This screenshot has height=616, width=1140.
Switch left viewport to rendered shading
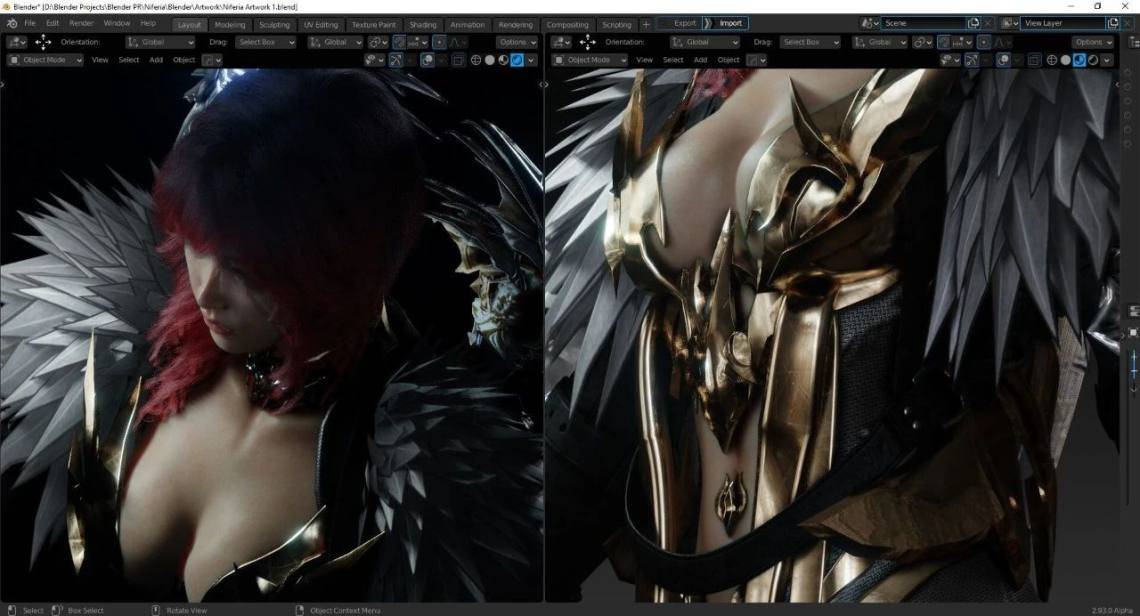click(x=517, y=60)
